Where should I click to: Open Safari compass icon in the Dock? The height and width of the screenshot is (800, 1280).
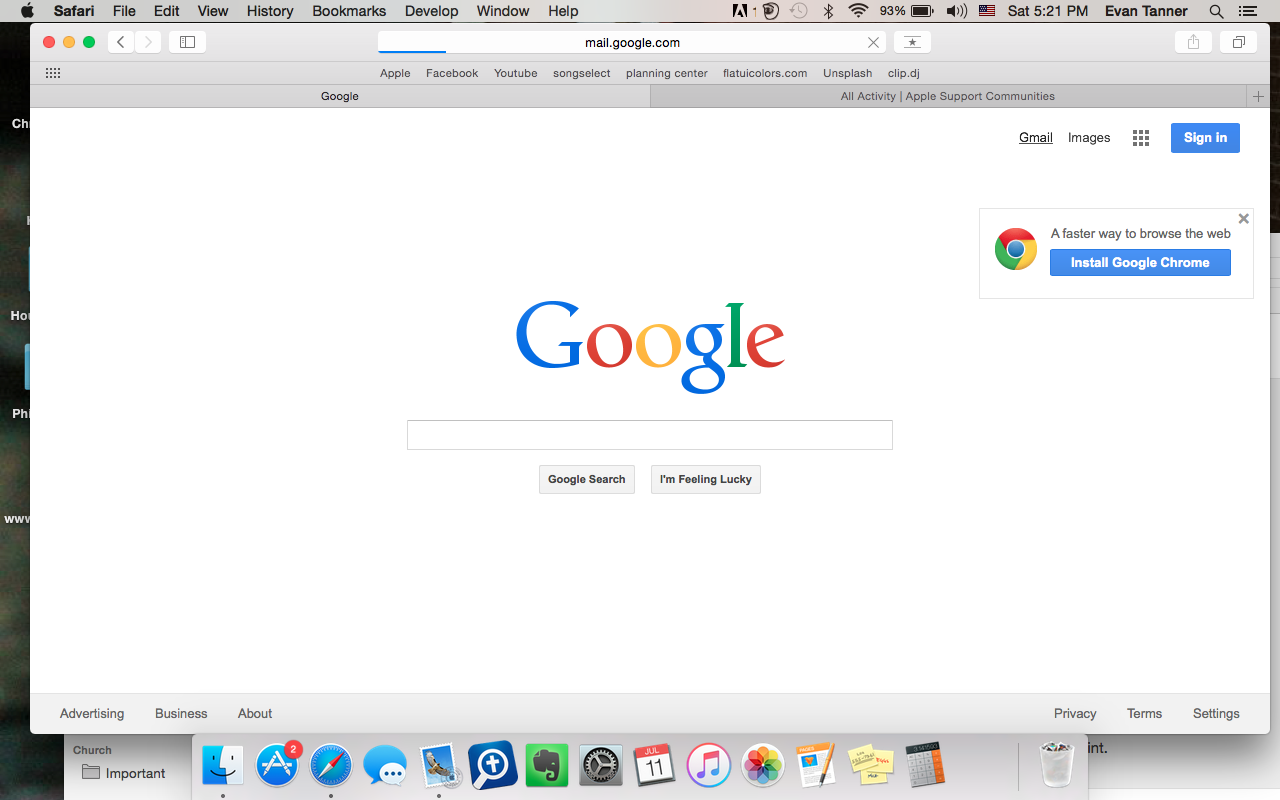tap(331, 766)
